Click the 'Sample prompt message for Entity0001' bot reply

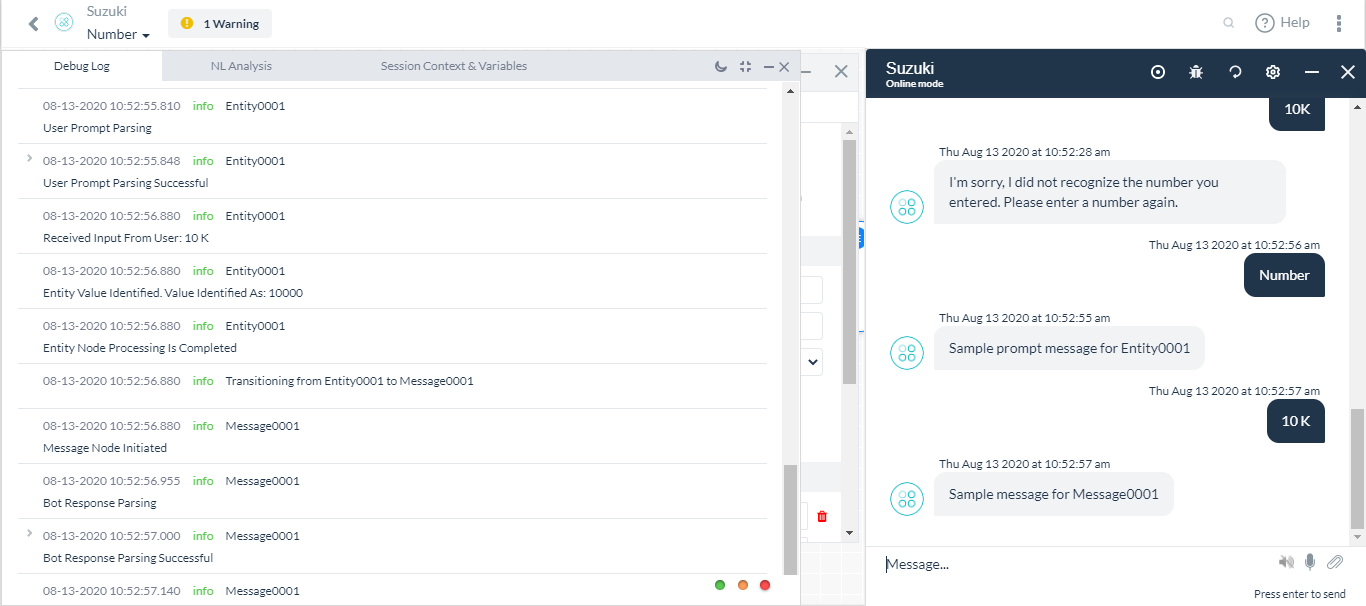click(1069, 348)
